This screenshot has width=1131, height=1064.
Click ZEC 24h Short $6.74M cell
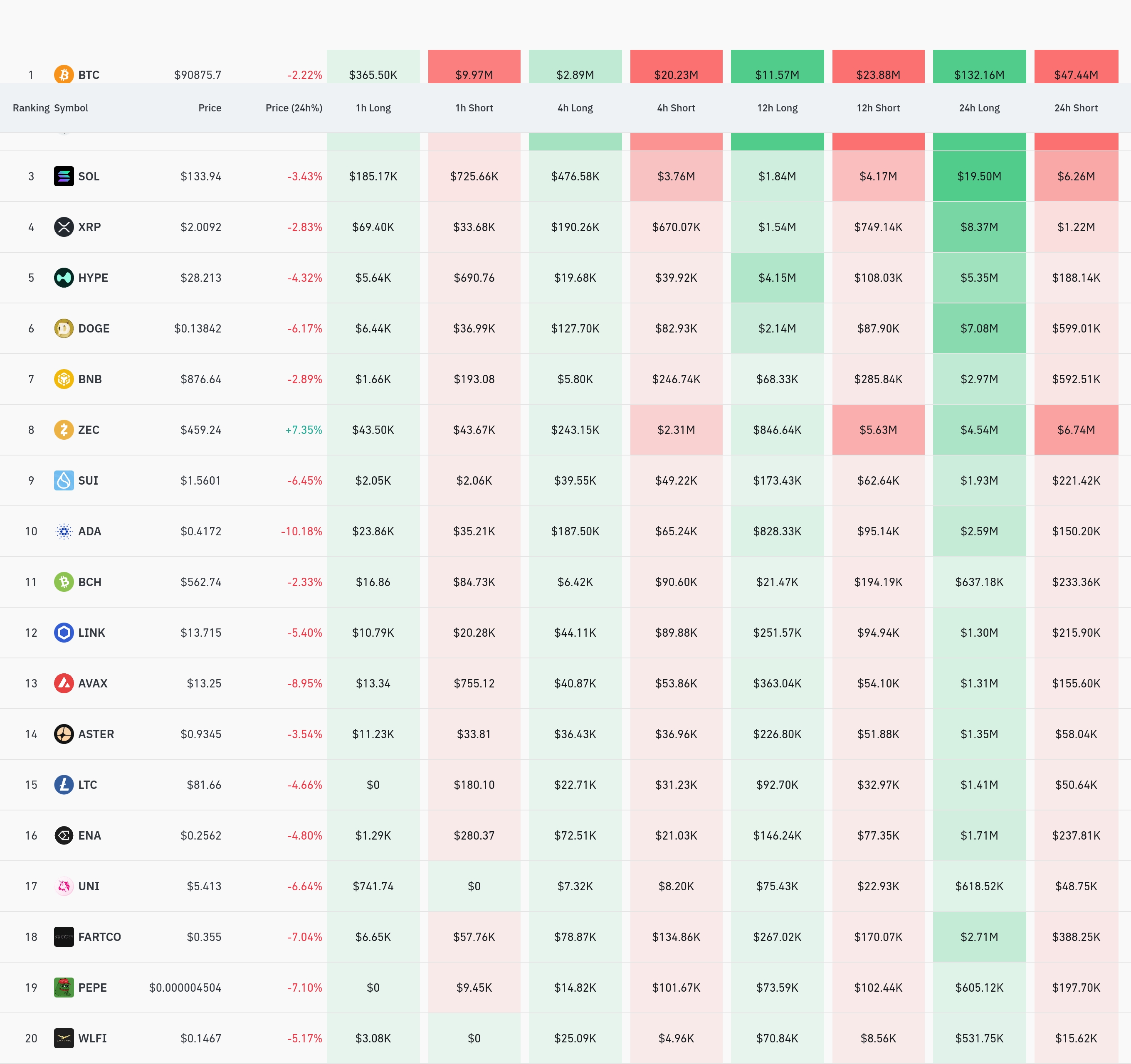pyautogui.click(x=1075, y=429)
